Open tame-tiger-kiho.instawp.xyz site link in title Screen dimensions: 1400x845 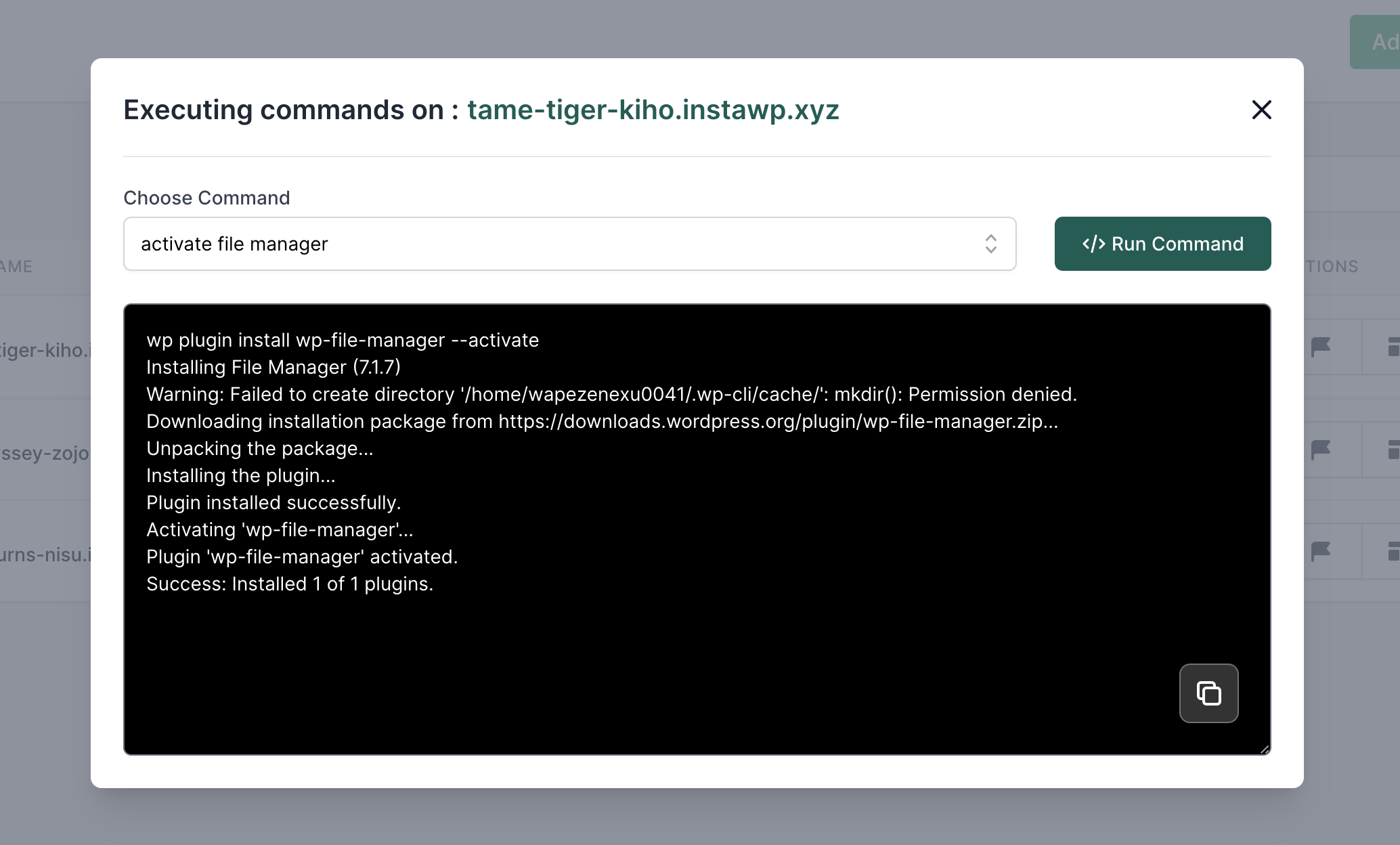tap(653, 110)
